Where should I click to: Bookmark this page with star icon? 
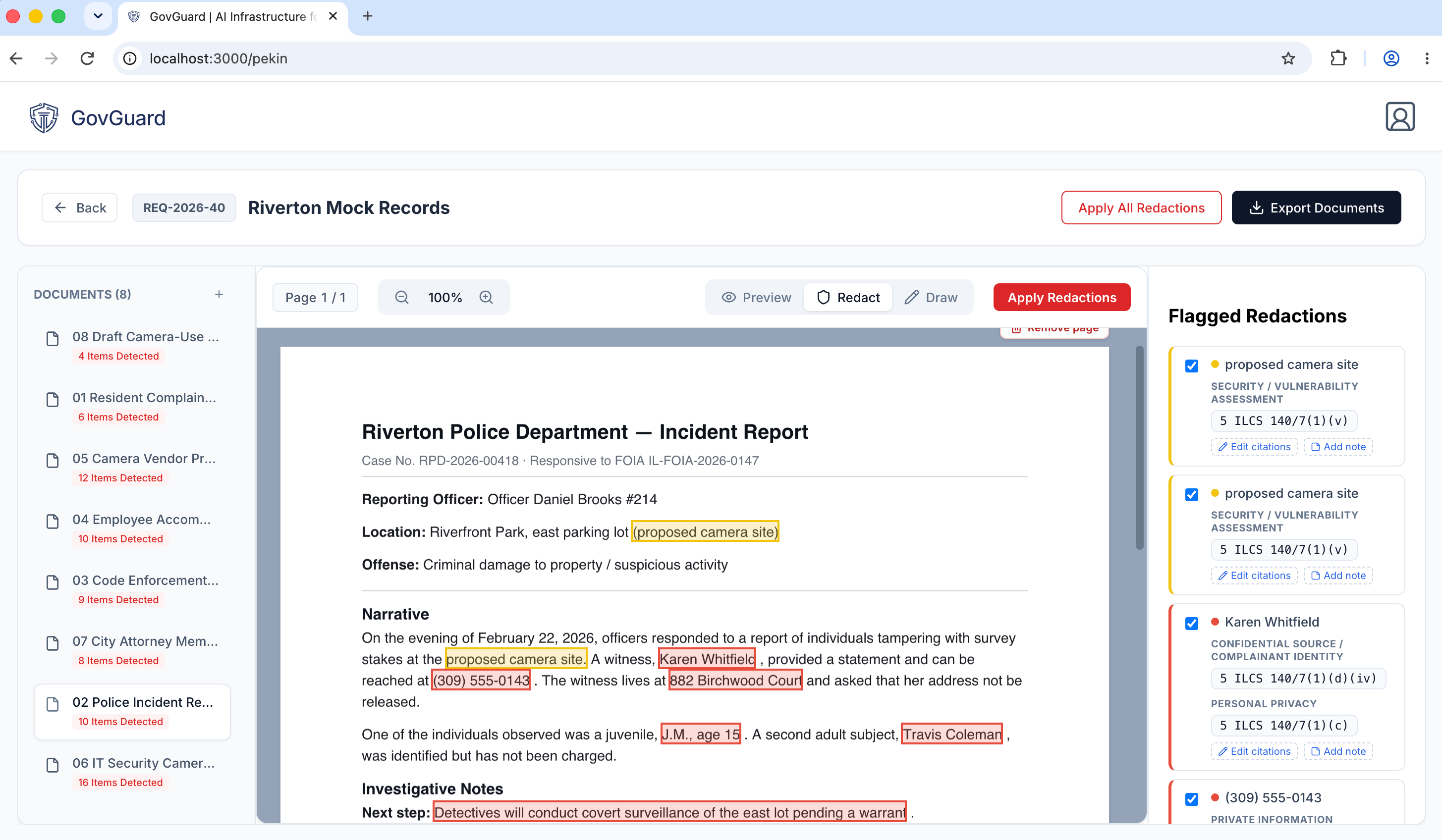[x=1287, y=58]
